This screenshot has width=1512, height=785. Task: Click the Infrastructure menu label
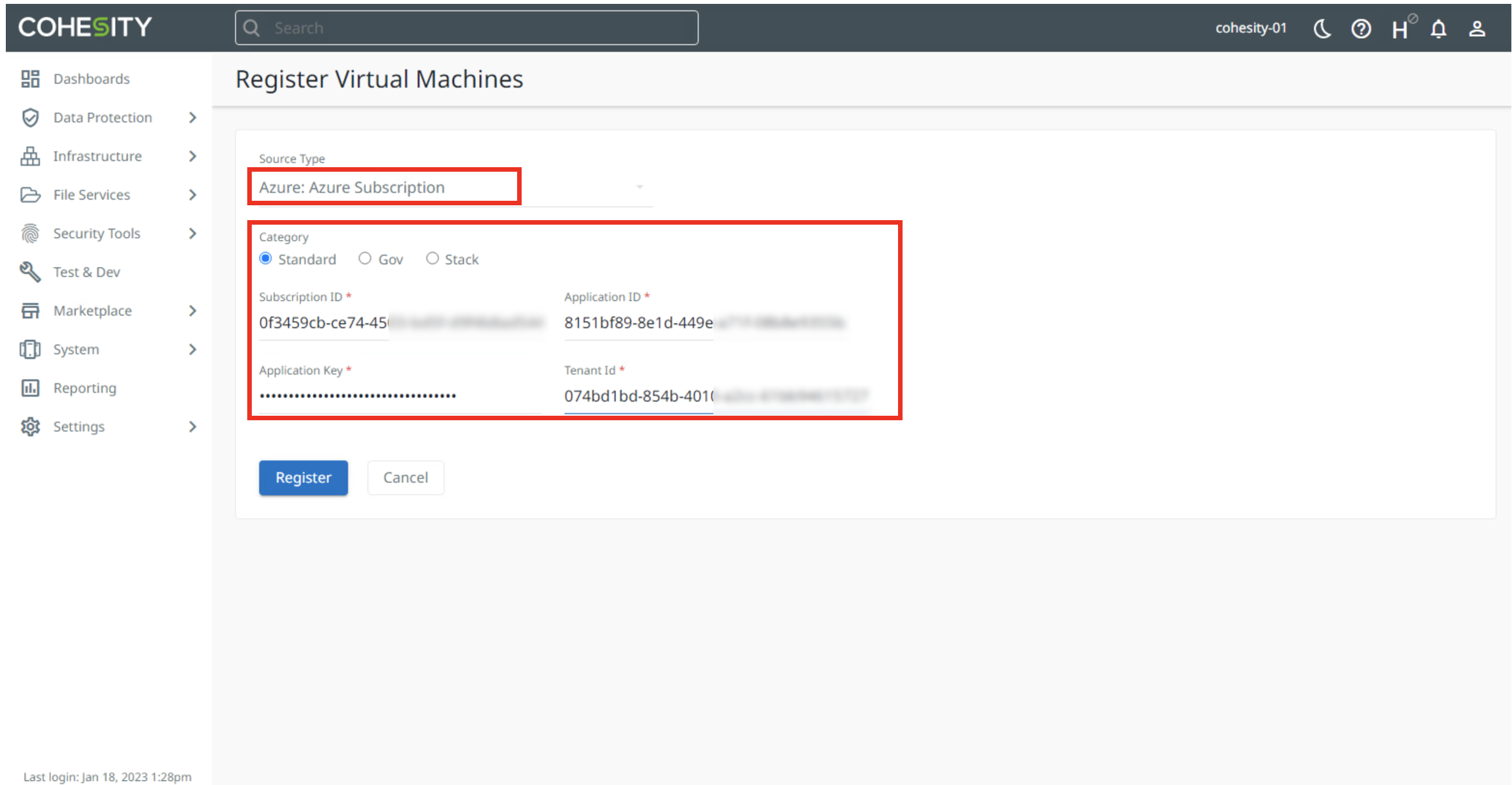97,156
